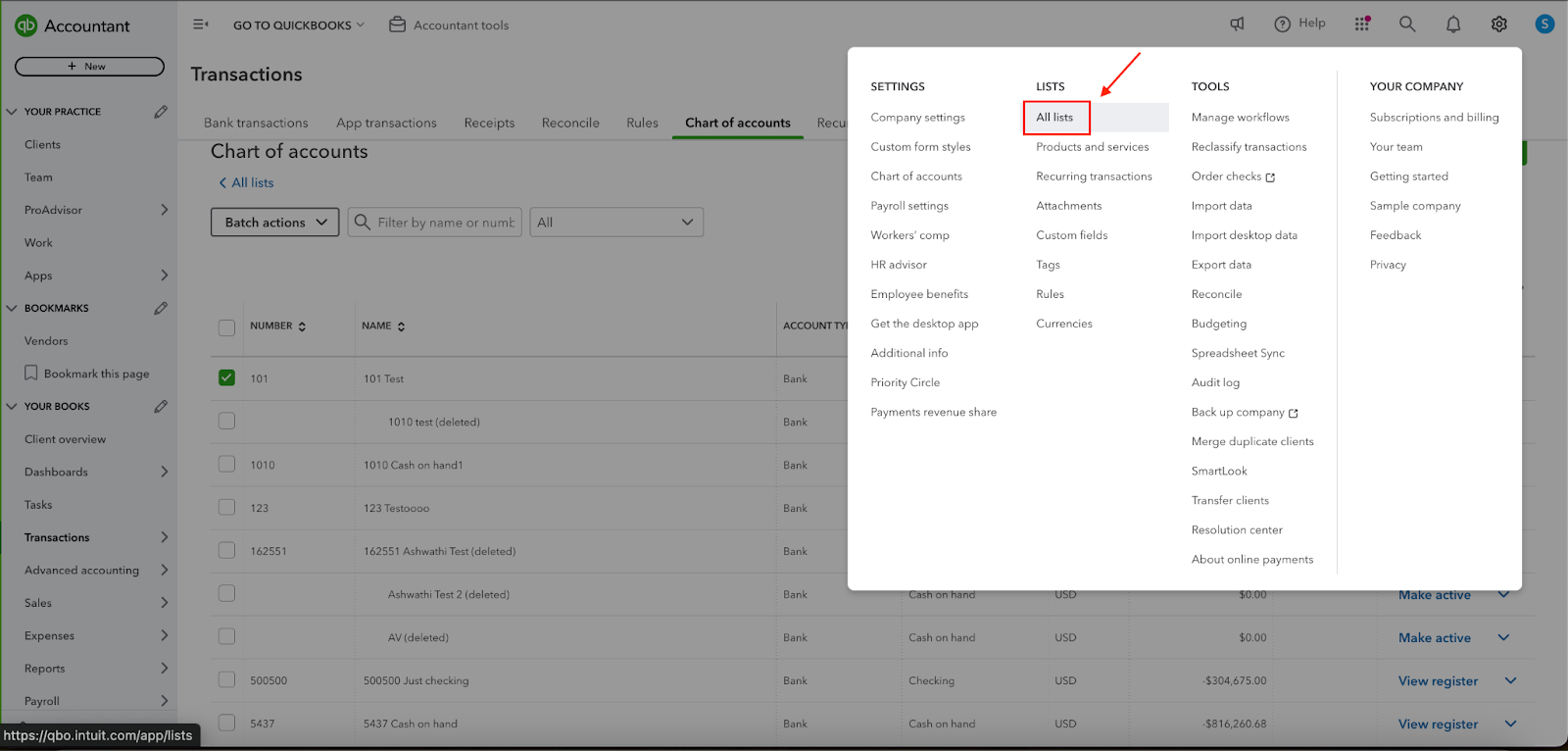1568x751 pixels.
Task: Click the Bookmark this page icon
Action: pos(31,374)
